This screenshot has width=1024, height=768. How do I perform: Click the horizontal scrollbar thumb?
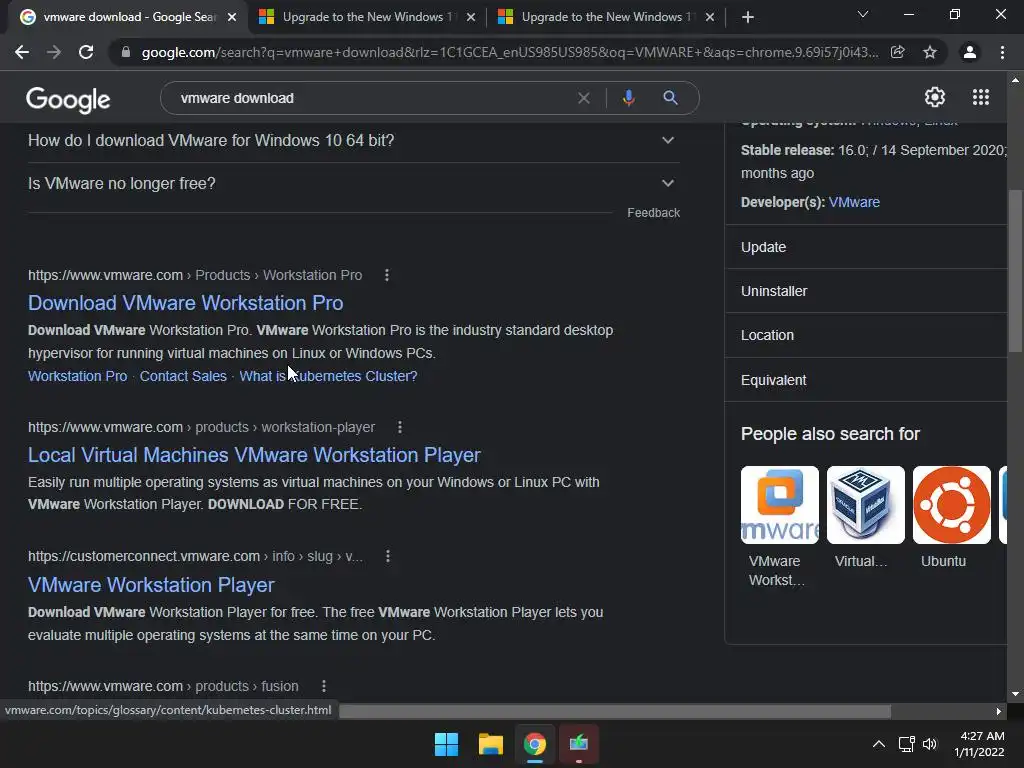point(615,711)
